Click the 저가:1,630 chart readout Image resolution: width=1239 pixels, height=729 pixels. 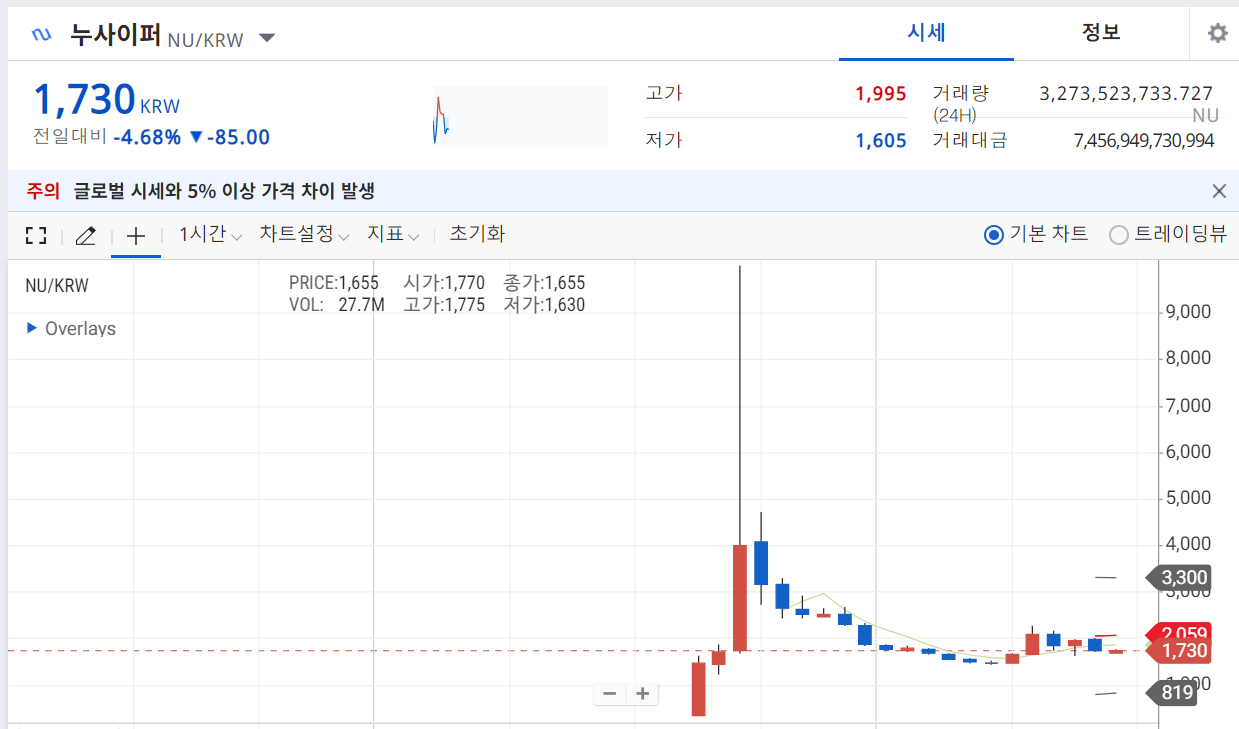click(x=544, y=305)
